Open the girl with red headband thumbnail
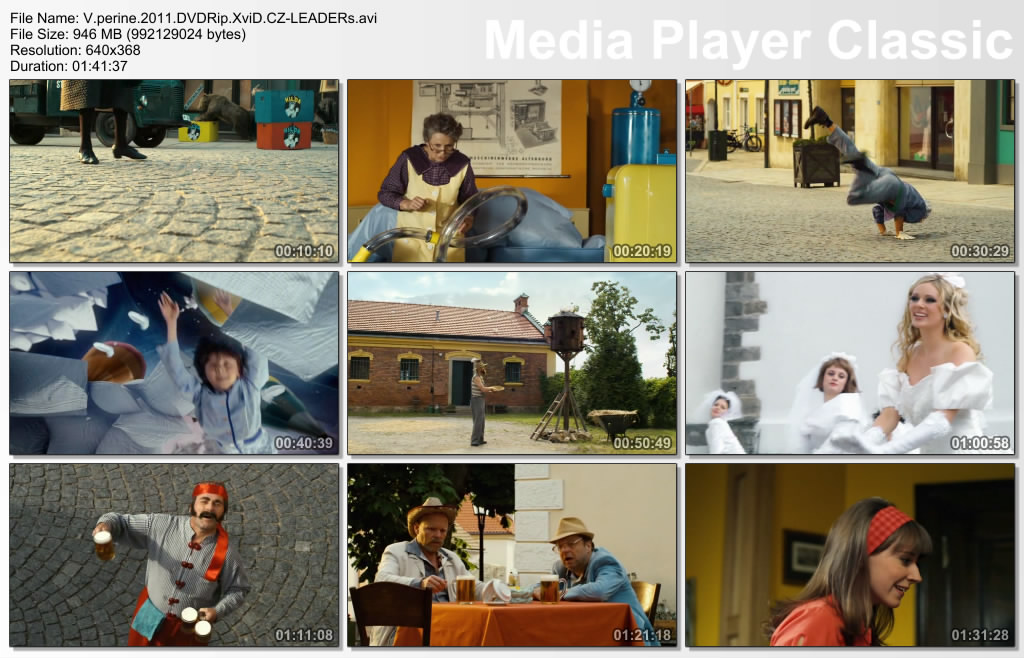 [x=849, y=554]
